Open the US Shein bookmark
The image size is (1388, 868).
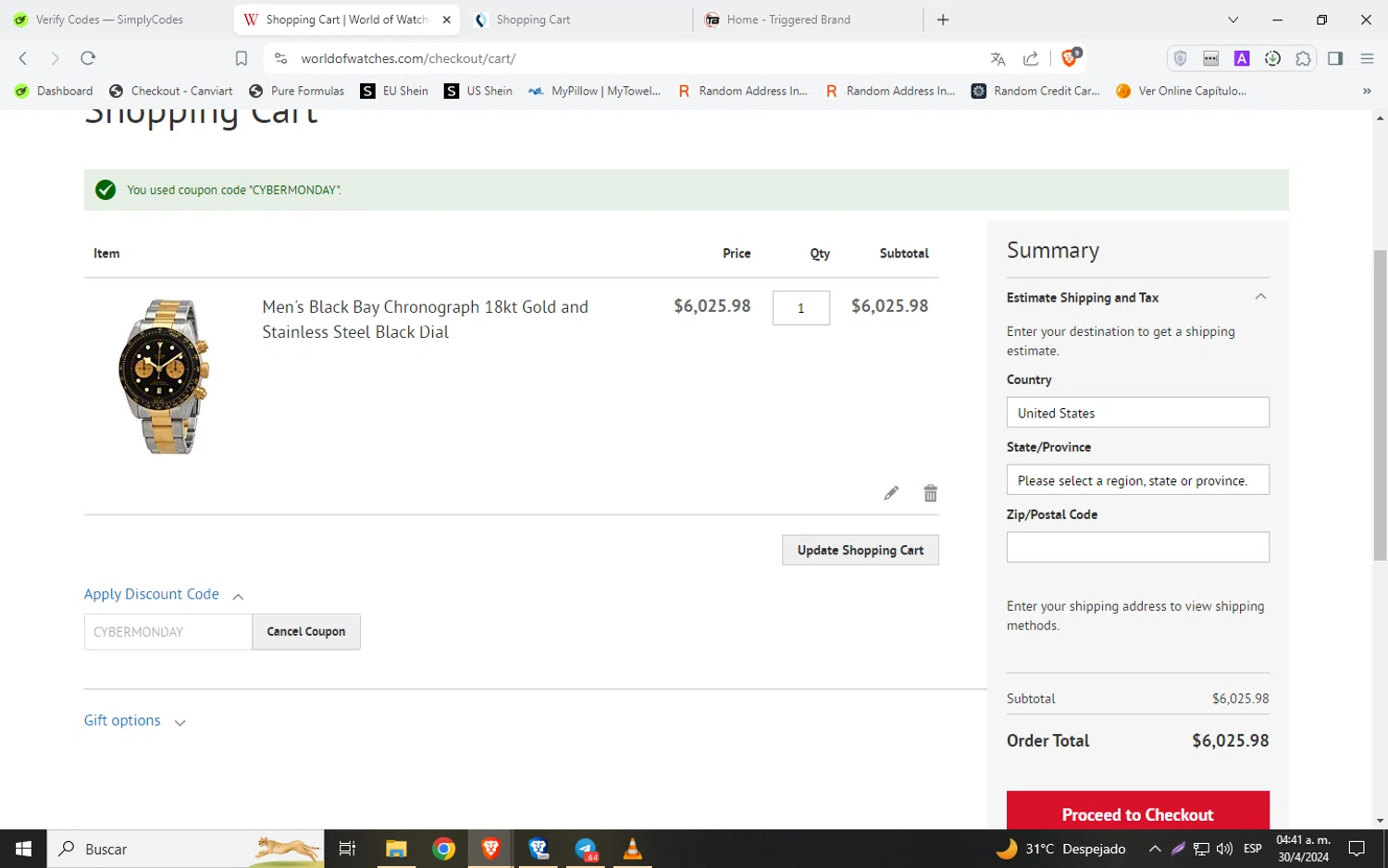pos(478,91)
